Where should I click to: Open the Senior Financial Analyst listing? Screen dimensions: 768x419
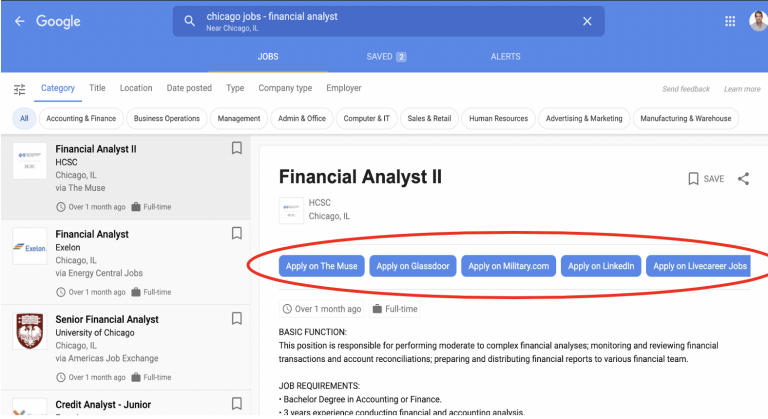(125, 348)
